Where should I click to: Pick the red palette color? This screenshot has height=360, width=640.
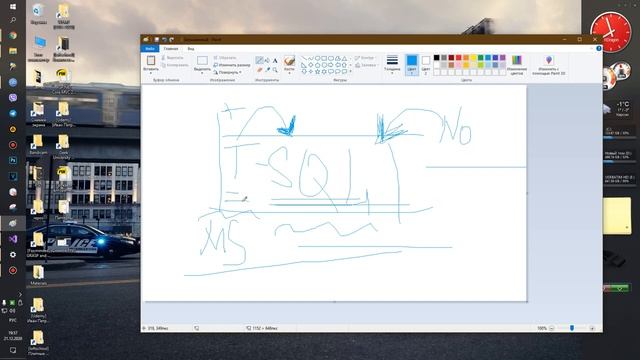click(458, 58)
